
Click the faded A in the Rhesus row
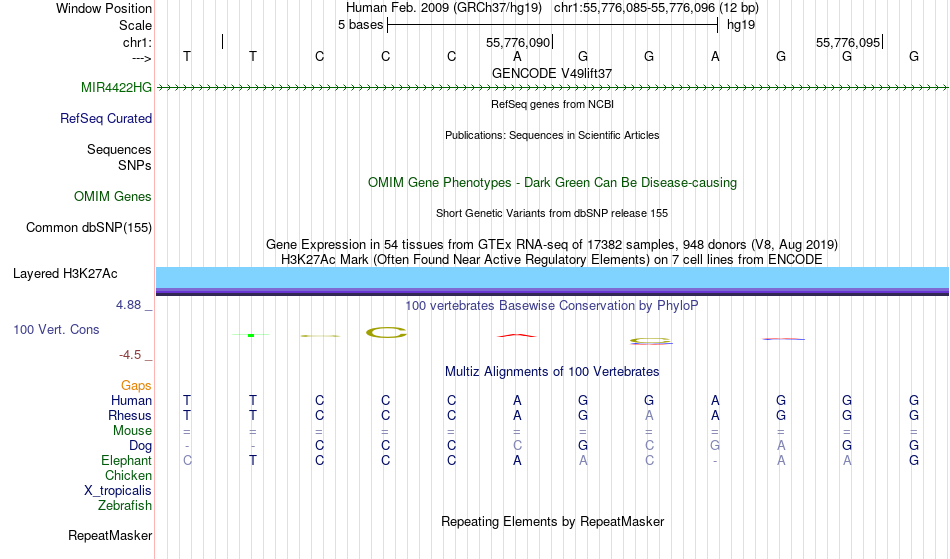(x=649, y=415)
